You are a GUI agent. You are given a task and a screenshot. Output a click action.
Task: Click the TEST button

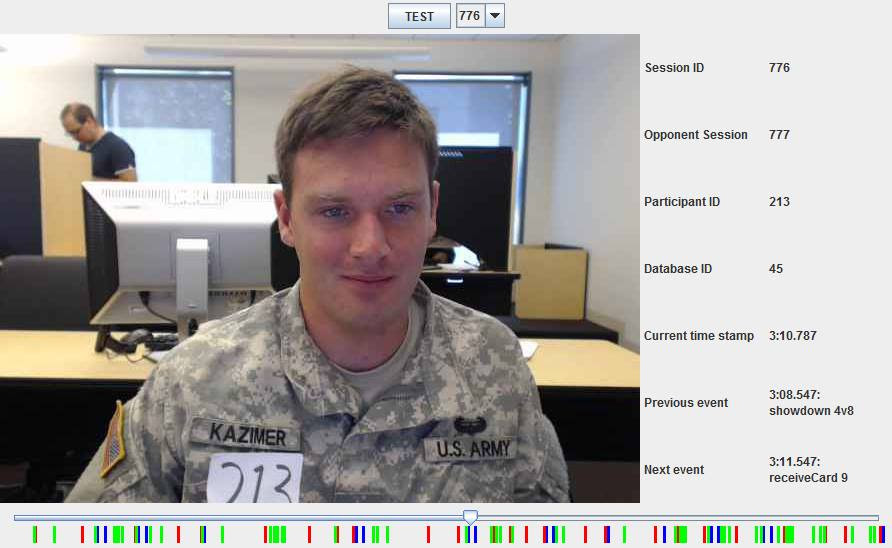(419, 16)
